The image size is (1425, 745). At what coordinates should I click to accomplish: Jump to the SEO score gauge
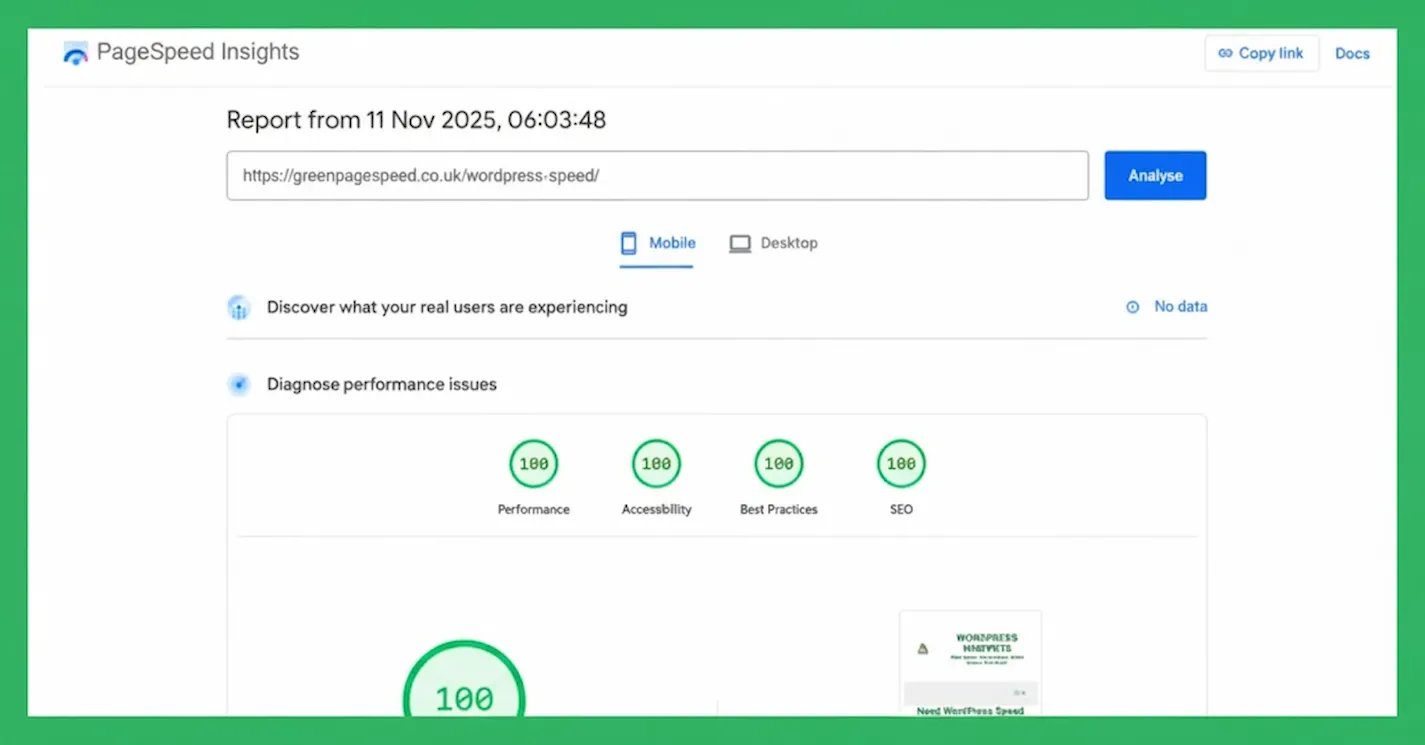901,464
